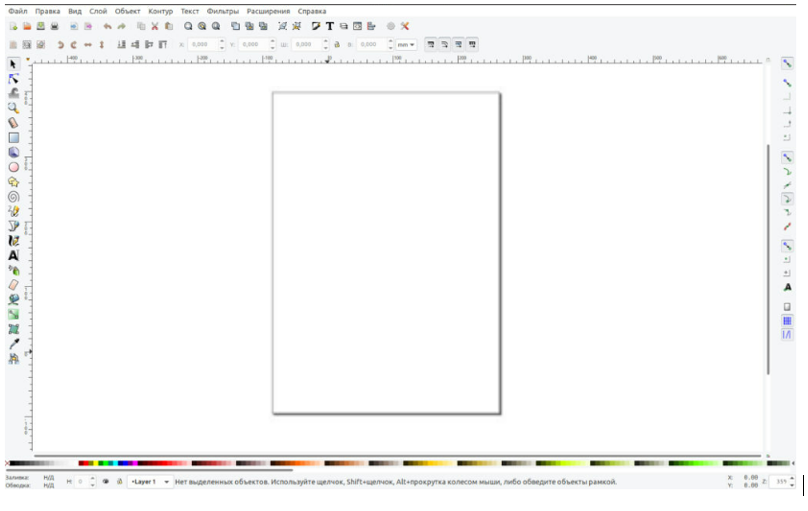The image size is (808, 511).
Task: Toggle snap to guides
Action: [x=787, y=335]
